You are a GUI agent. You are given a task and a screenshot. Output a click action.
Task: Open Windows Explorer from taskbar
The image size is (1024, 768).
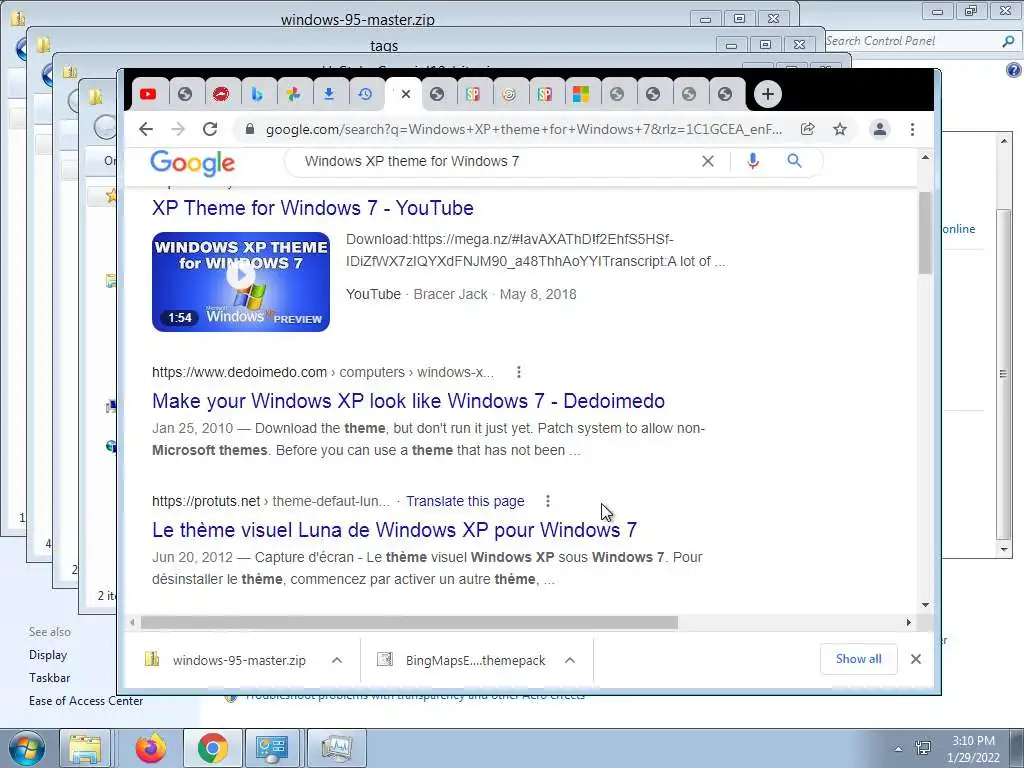coord(86,748)
